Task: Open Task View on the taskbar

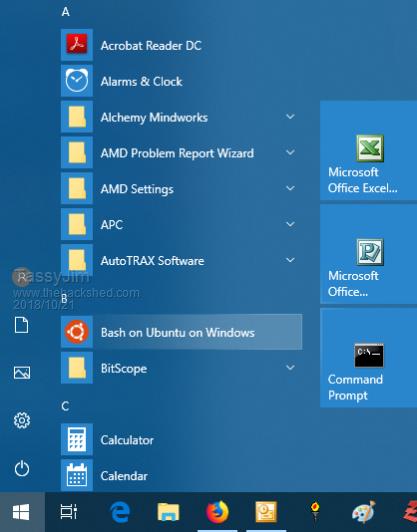Action: [69, 512]
